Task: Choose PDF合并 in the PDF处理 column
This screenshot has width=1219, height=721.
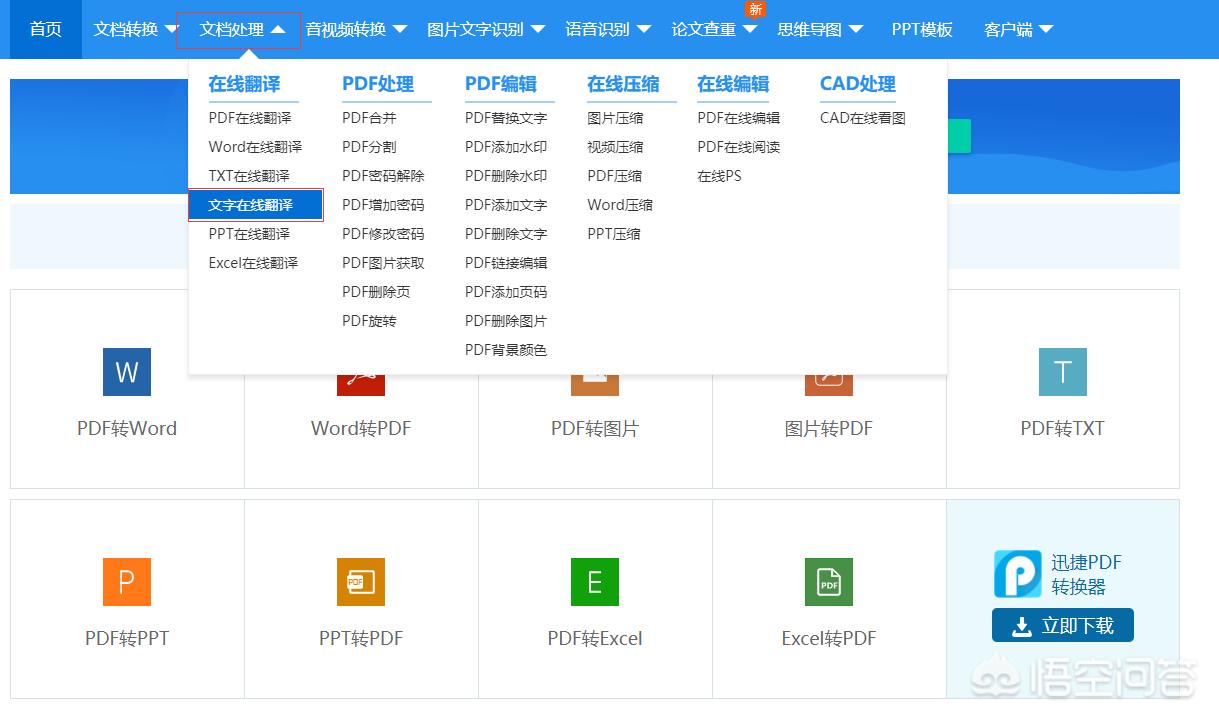Action: (x=369, y=118)
